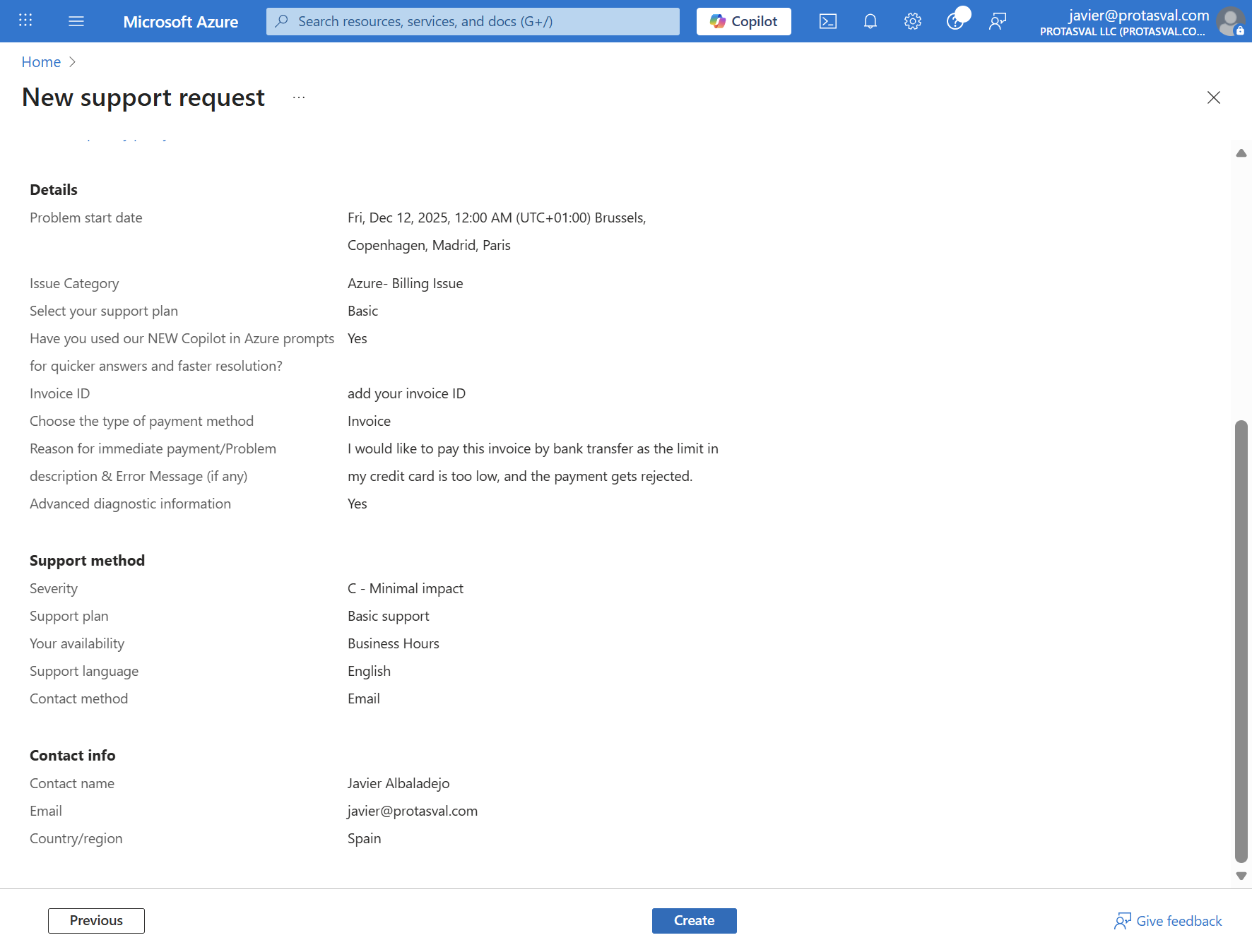
Task: Go to Home breadcrumb link
Action: coord(41,62)
